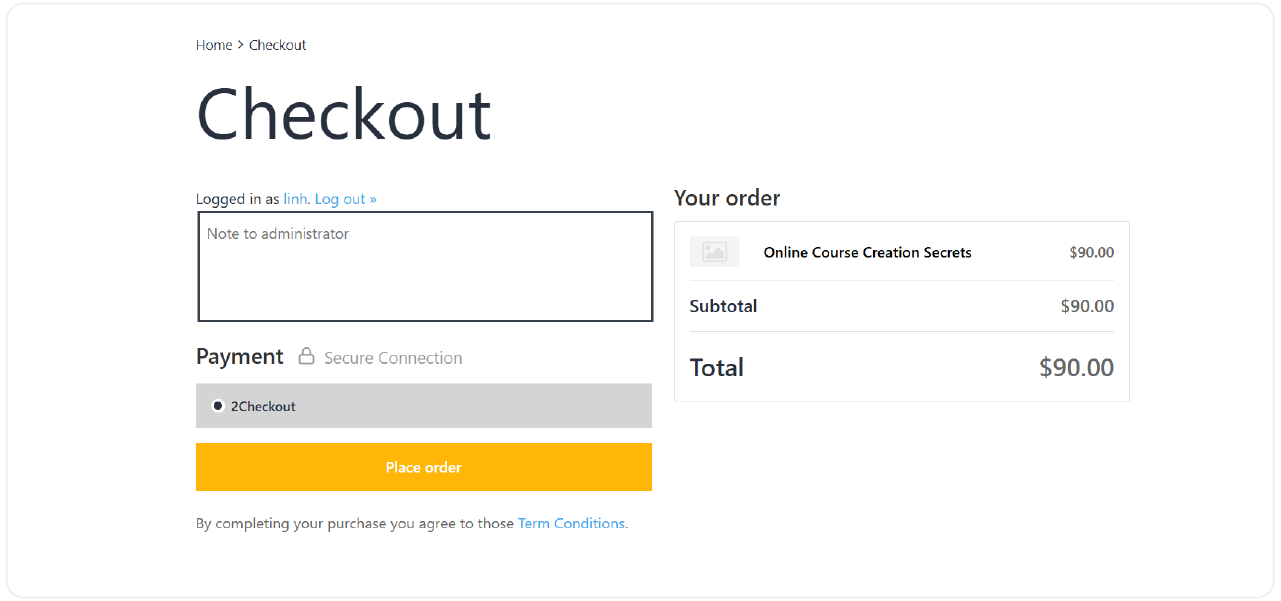1281x601 pixels.
Task: Click the Checkout breadcrumb item
Action: [278, 45]
